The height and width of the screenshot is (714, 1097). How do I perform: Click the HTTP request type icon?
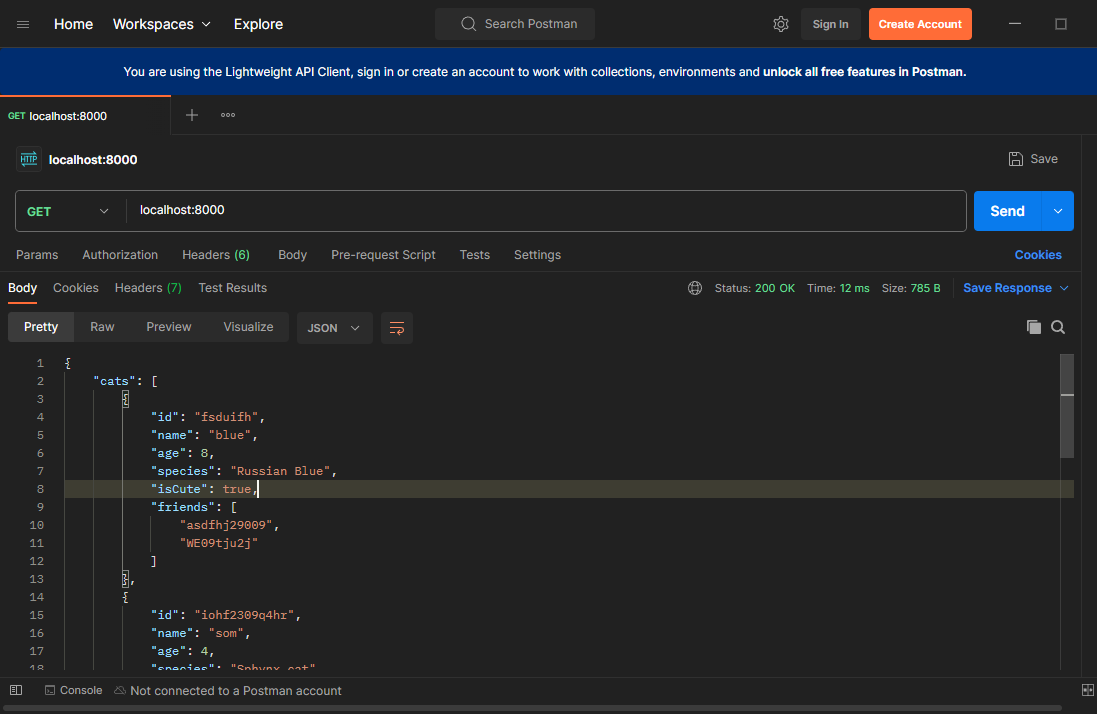(29, 159)
